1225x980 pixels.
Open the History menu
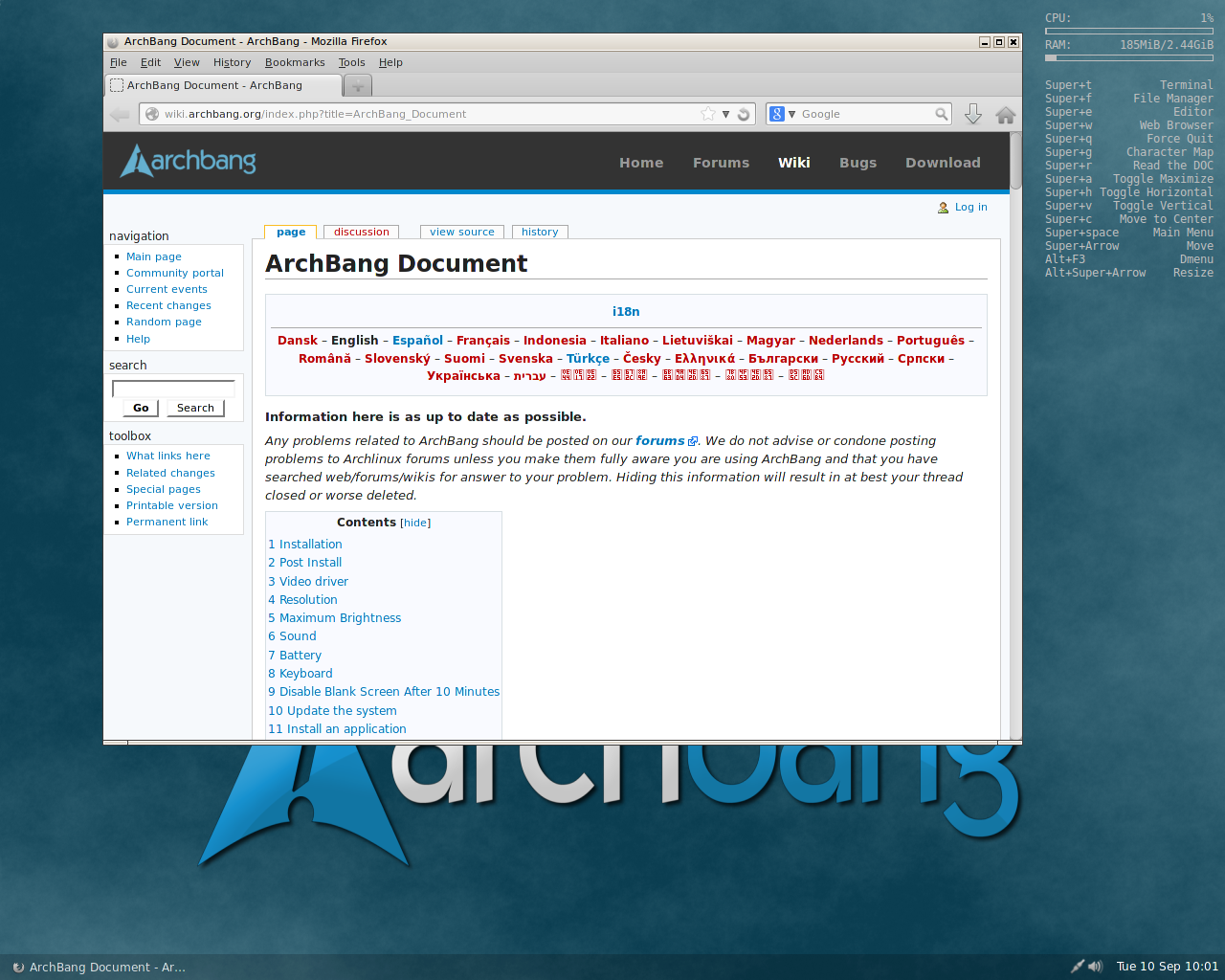coord(232,62)
